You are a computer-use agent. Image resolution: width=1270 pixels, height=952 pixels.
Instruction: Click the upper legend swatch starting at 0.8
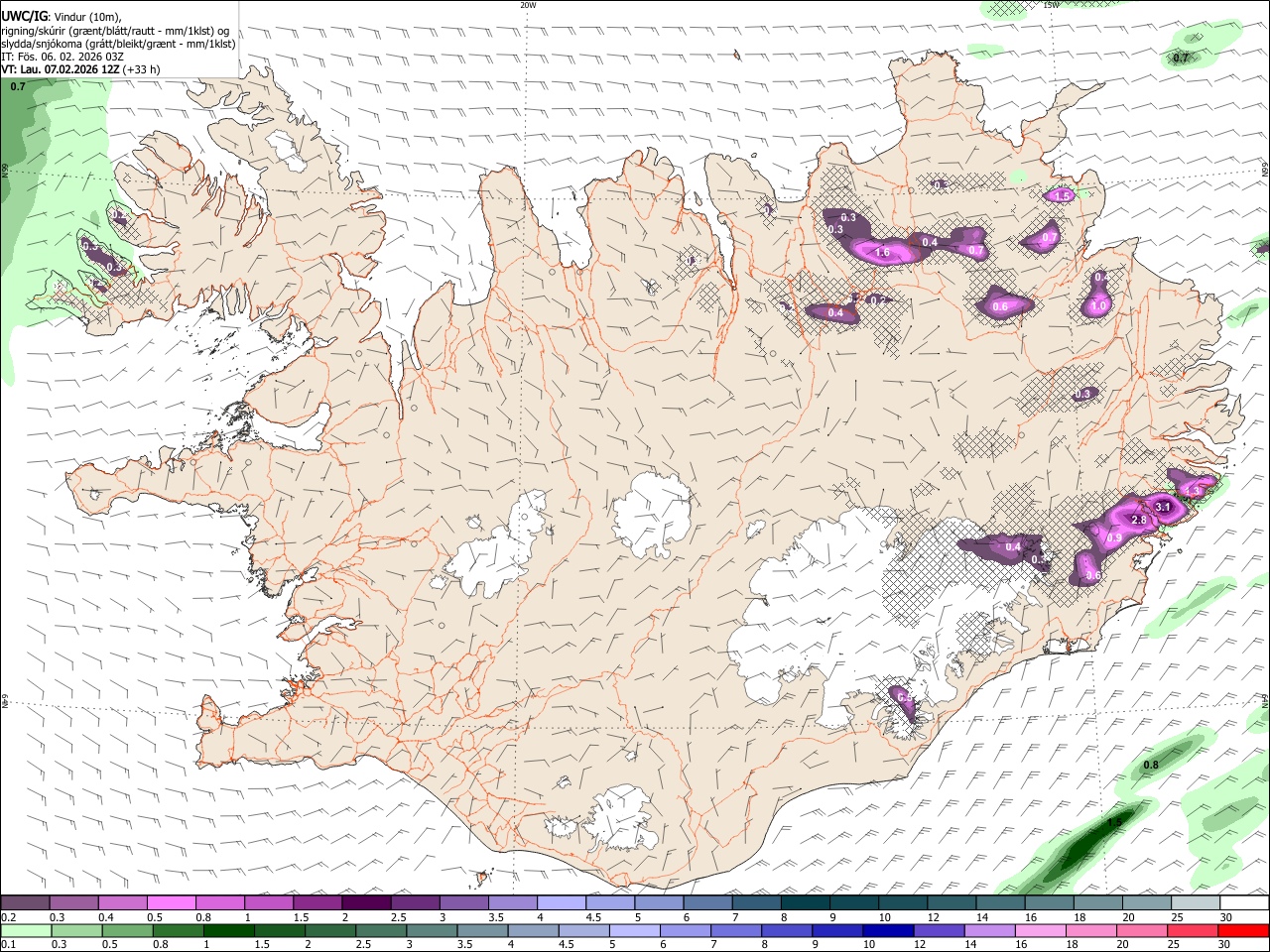220,902
